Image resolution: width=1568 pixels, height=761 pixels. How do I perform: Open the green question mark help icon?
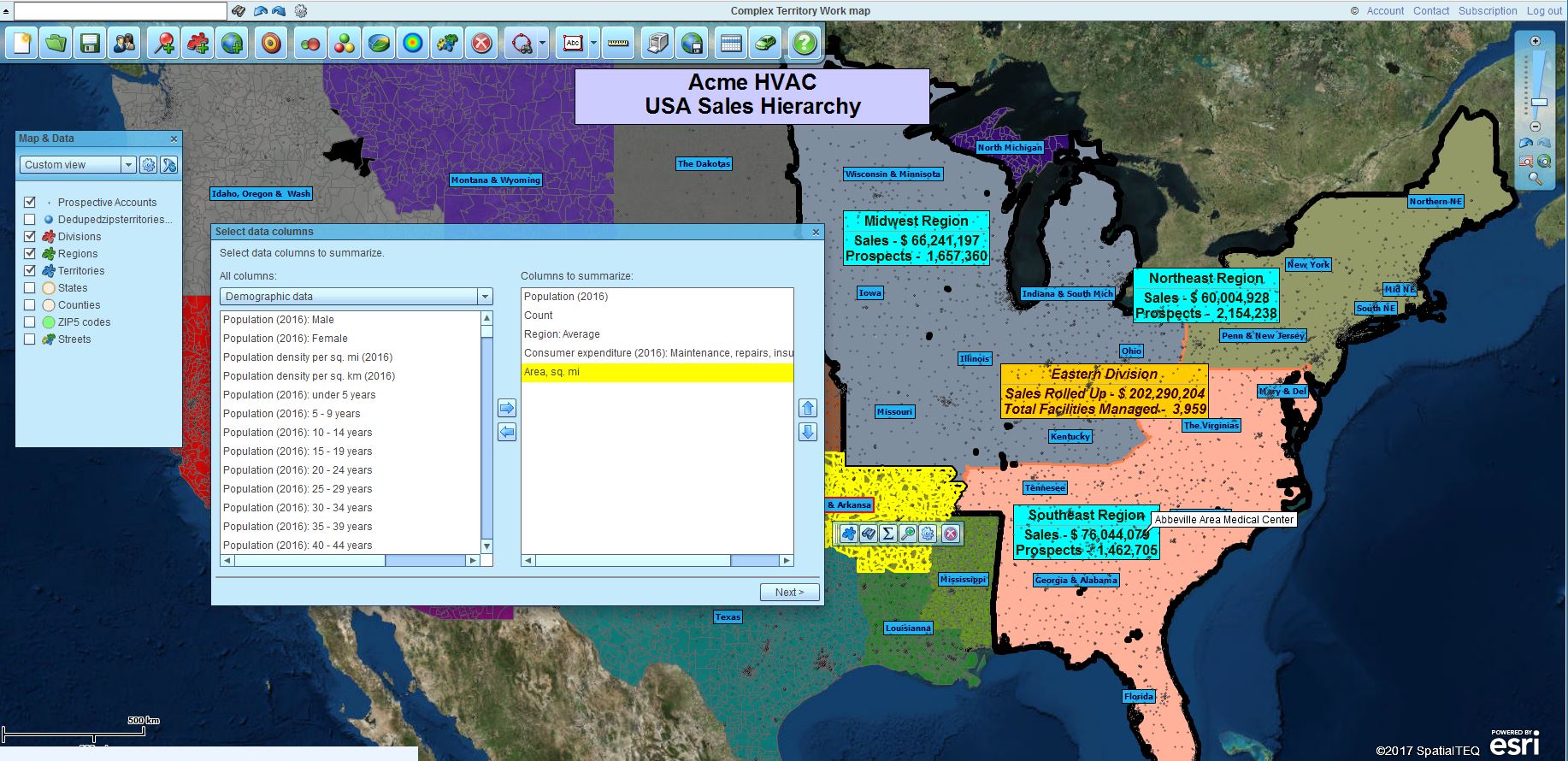(805, 43)
